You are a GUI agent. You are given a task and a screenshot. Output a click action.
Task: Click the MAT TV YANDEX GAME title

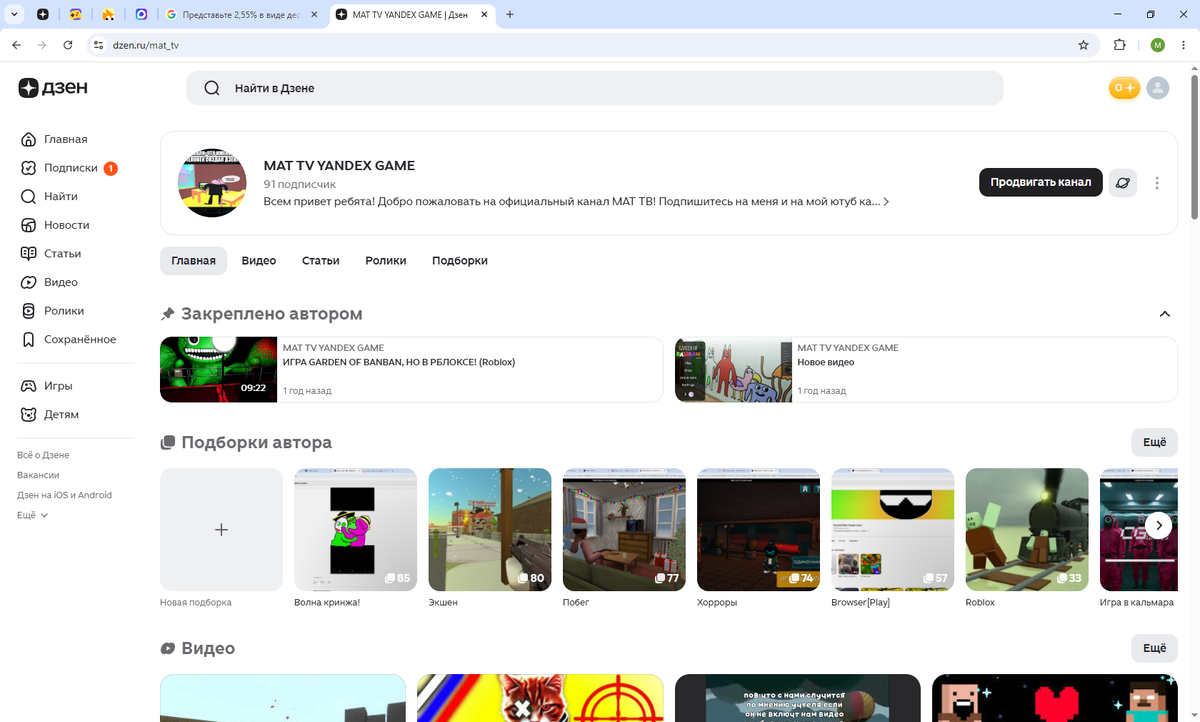(x=339, y=166)
